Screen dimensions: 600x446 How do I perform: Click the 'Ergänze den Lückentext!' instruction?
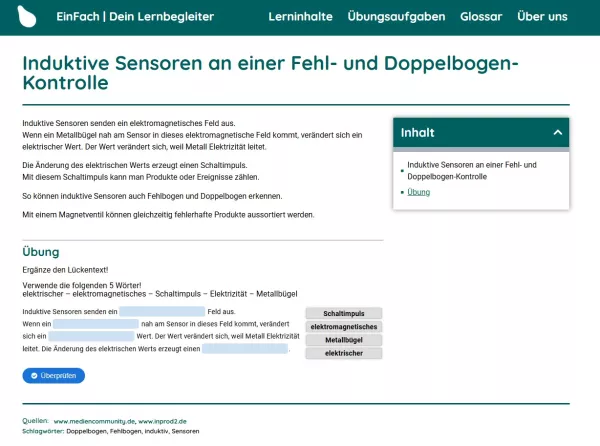coord(65,270)
